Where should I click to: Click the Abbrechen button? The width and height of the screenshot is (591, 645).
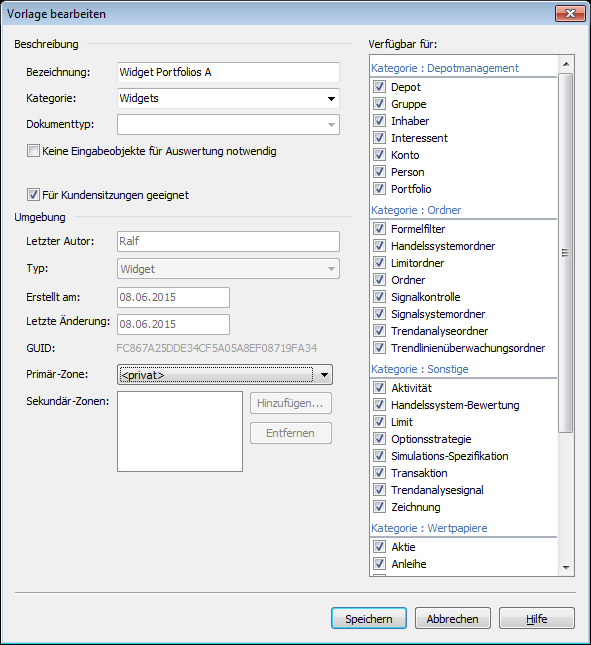point(452,618)
